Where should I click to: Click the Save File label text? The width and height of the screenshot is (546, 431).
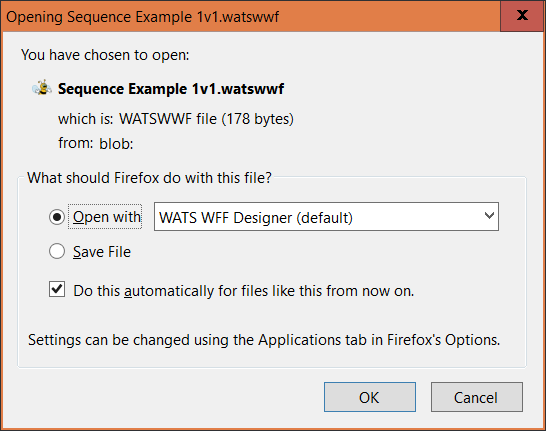(x=102, y=252)
